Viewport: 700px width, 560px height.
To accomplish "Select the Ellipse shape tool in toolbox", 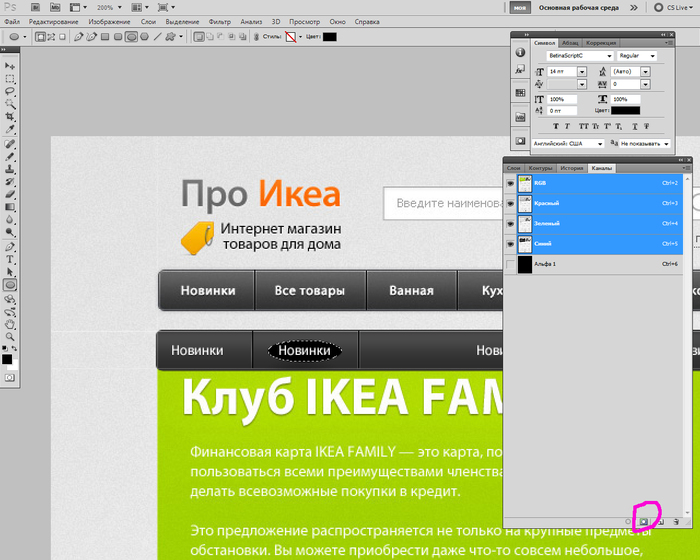I will (10, 285).
